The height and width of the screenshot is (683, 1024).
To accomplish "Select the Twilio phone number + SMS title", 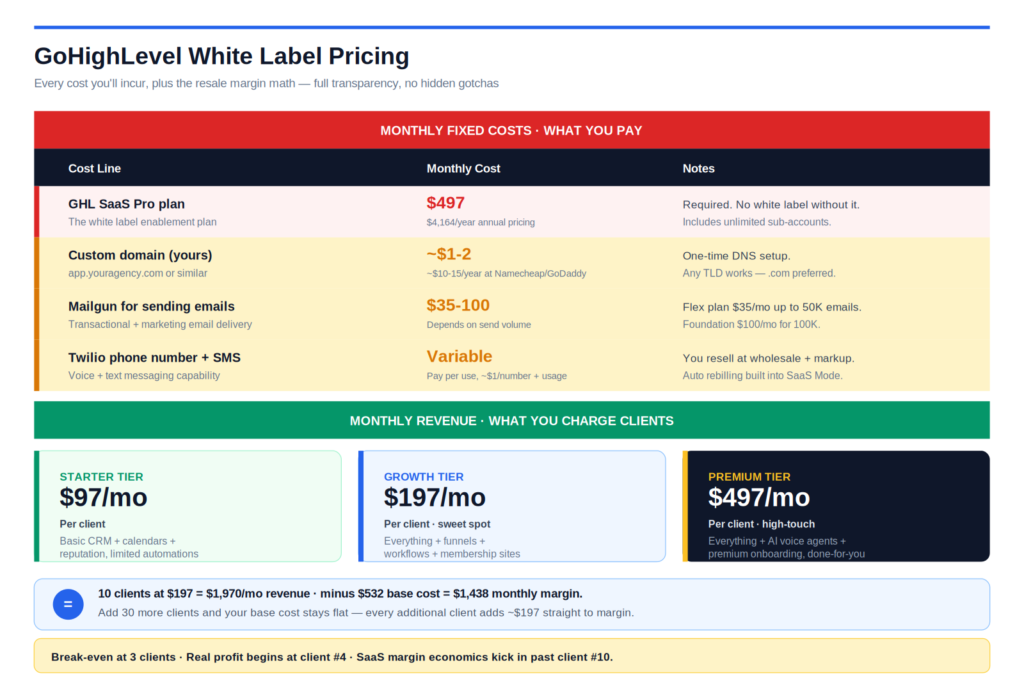I will pos(154,357).
